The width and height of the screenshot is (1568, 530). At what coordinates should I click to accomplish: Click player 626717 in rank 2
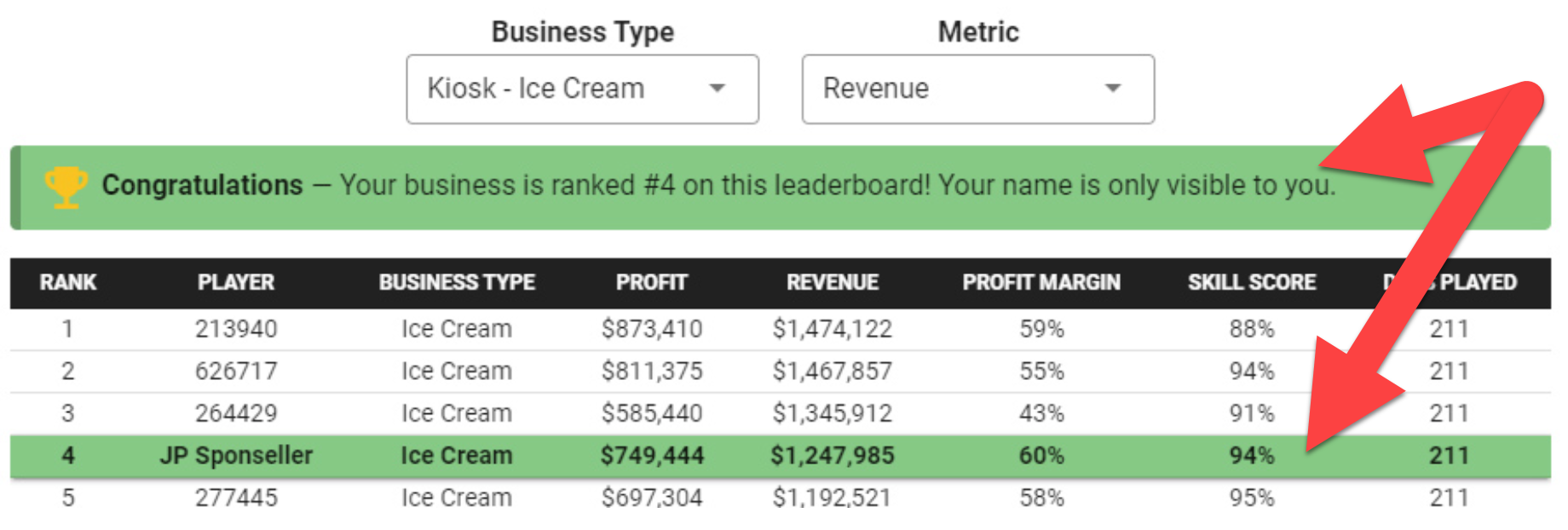click(236, 372)
